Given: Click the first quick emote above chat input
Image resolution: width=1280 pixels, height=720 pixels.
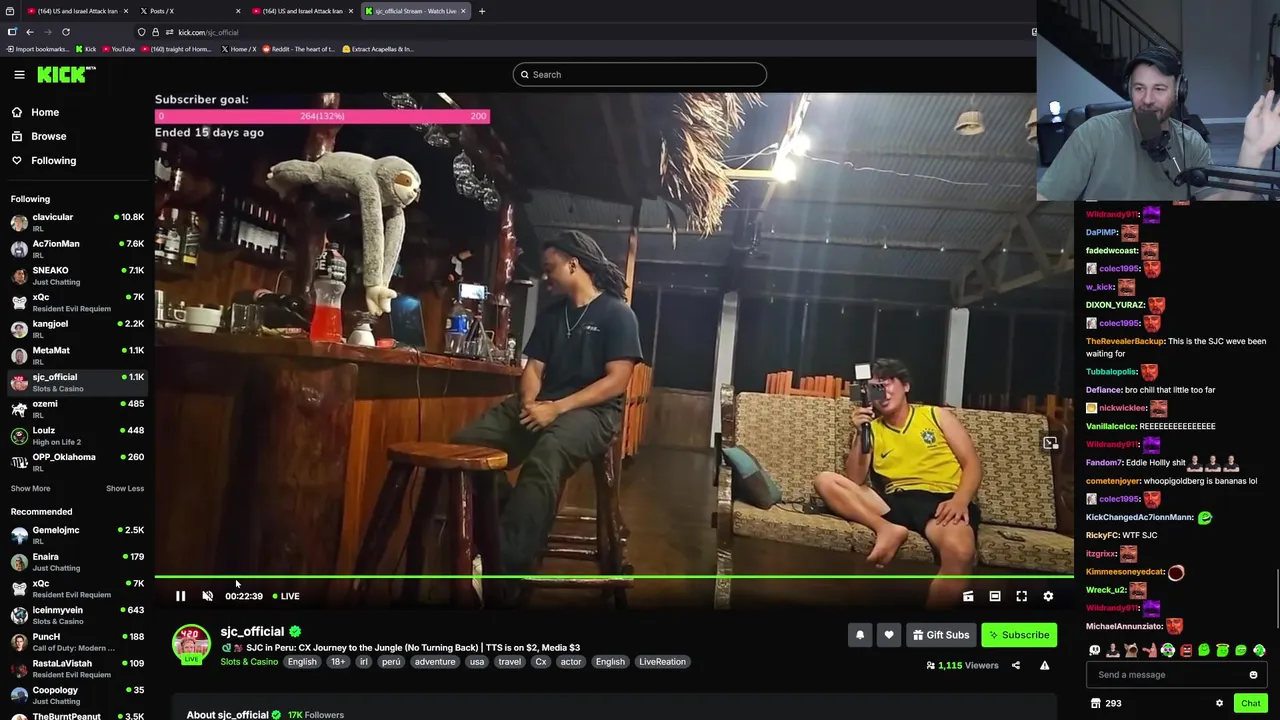Looking at the screenshot, I should pos(1095,651).
